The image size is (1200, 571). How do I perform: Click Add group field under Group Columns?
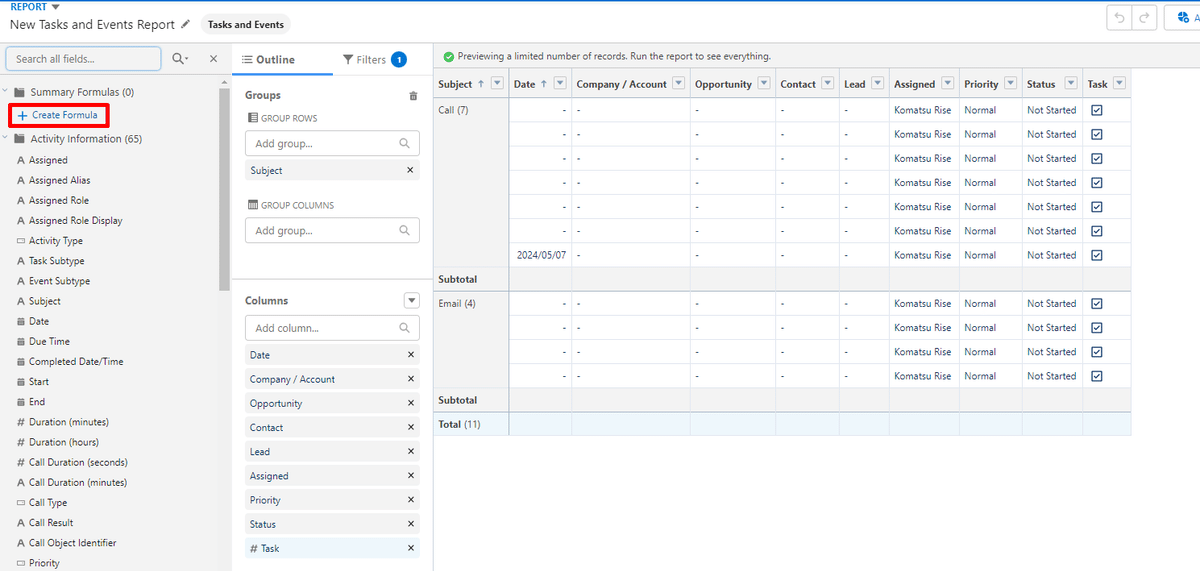332,230
